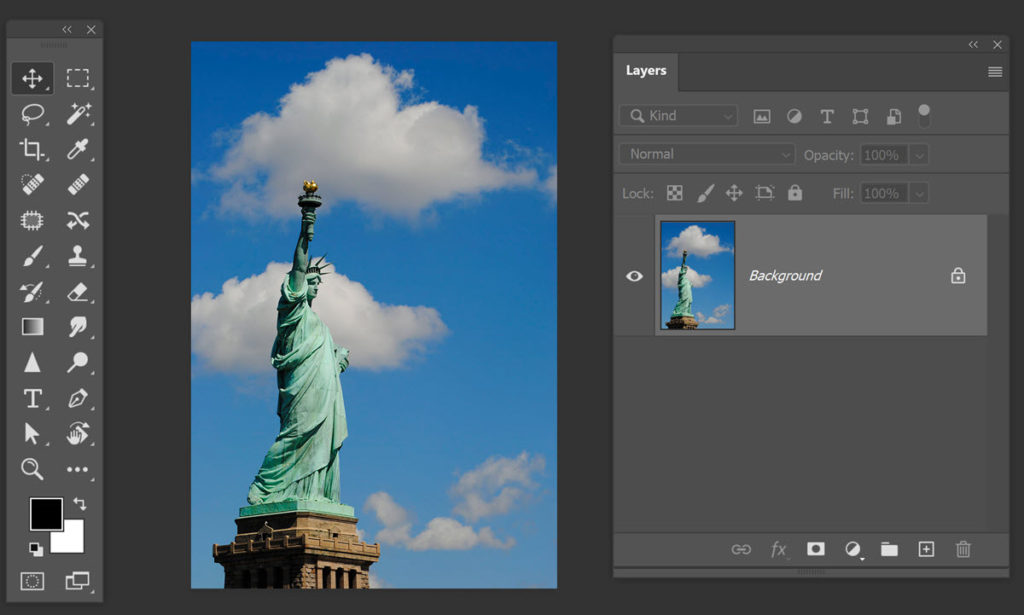Viewport: 1024px width, 615px height.
Task: Create a new layer
Action: 926,549
